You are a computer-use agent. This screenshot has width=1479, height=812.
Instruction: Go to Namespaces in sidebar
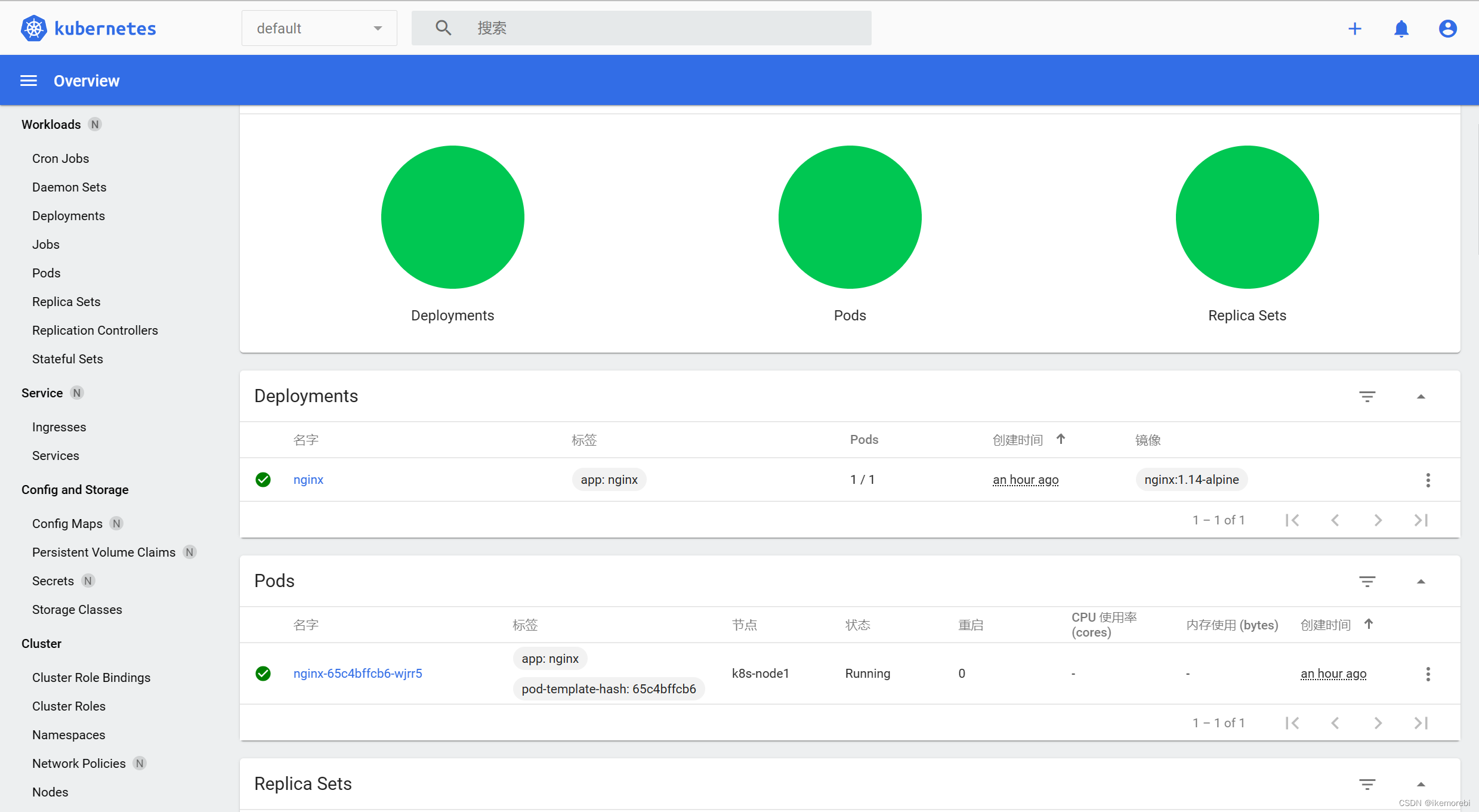coord(69,735)
